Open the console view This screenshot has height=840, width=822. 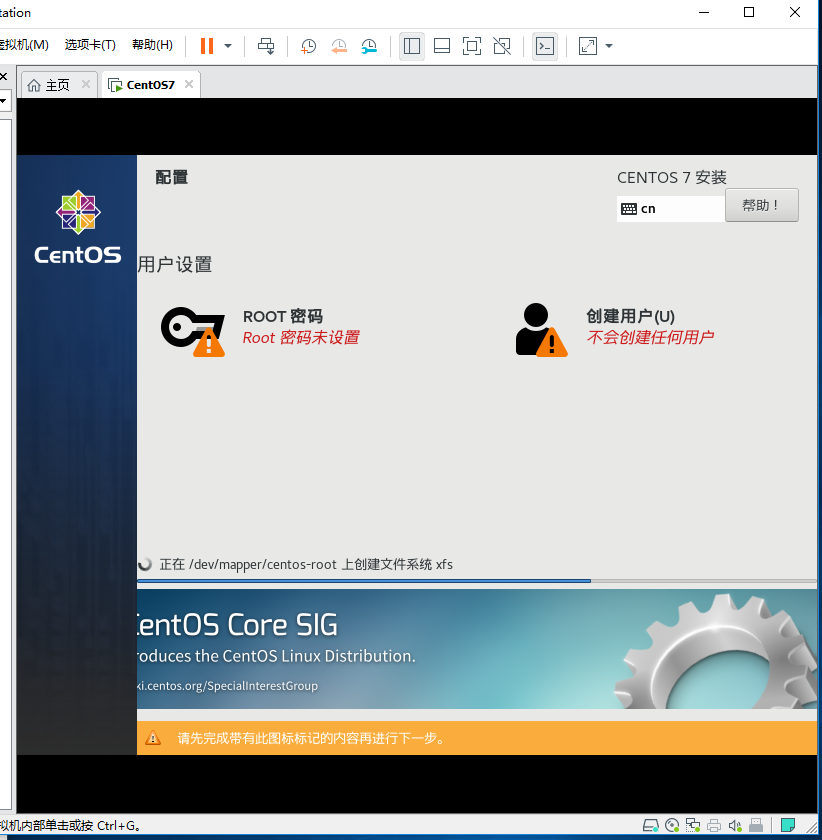545,46
